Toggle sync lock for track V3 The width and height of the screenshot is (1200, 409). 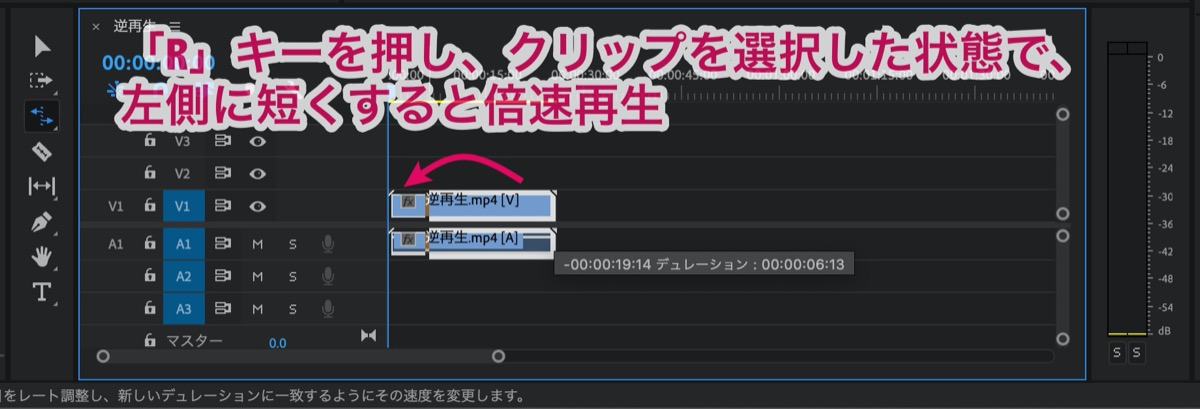tap(223, 142)
